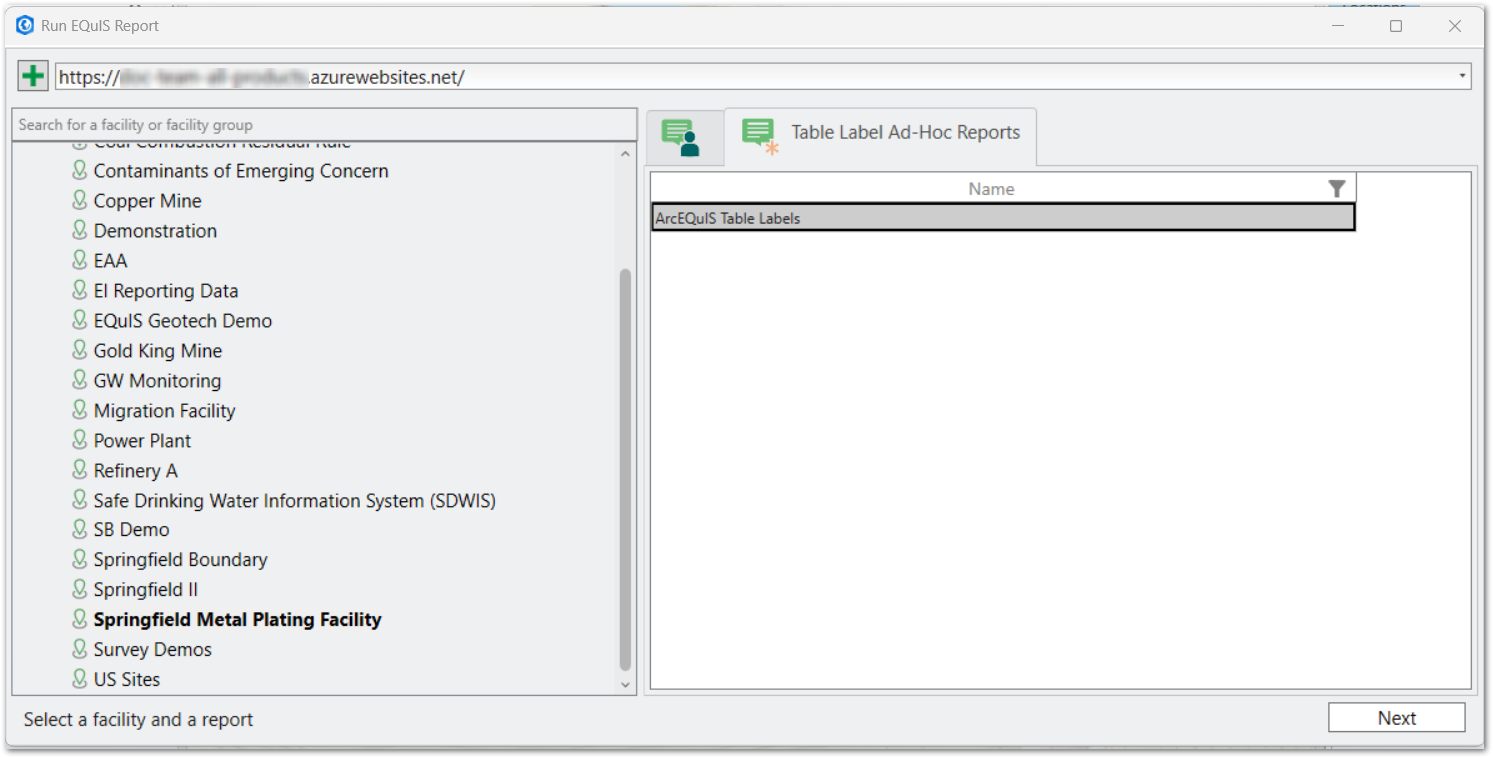Select the Migration Facility entry
This screenshot has width=1493, height=758.
tap(164, 411)
